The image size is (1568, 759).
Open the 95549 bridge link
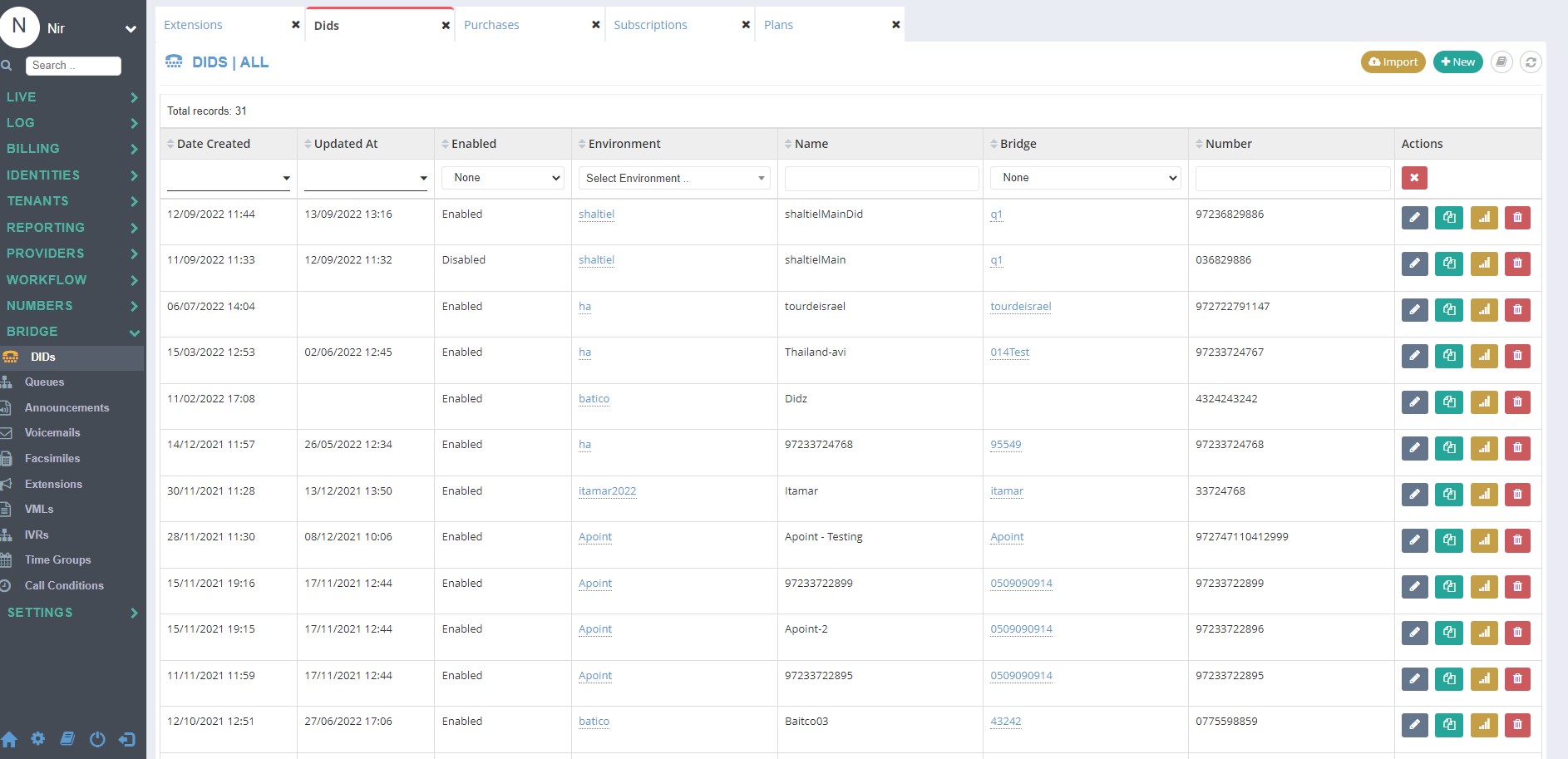(1005, 445)
